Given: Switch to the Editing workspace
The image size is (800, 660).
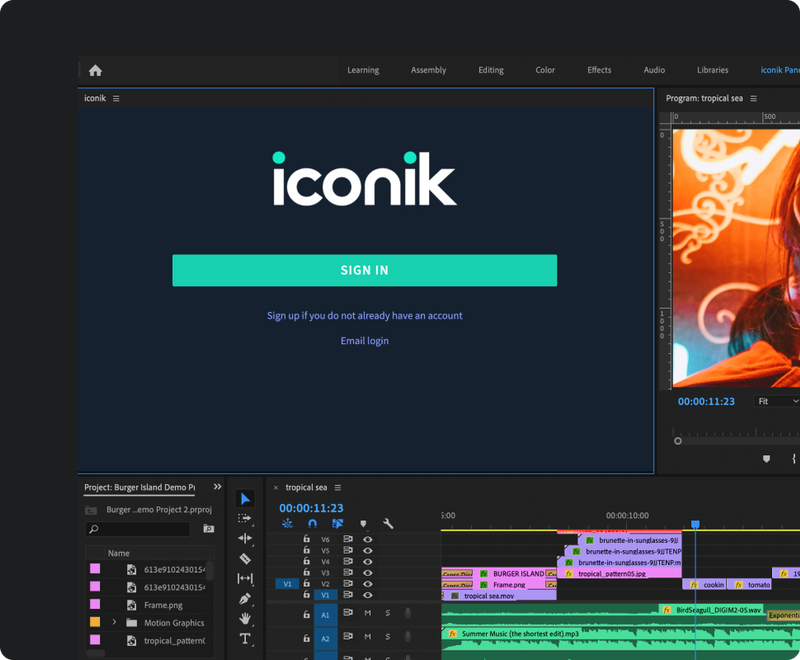Looking at the screenshot, I should point(490,70).
